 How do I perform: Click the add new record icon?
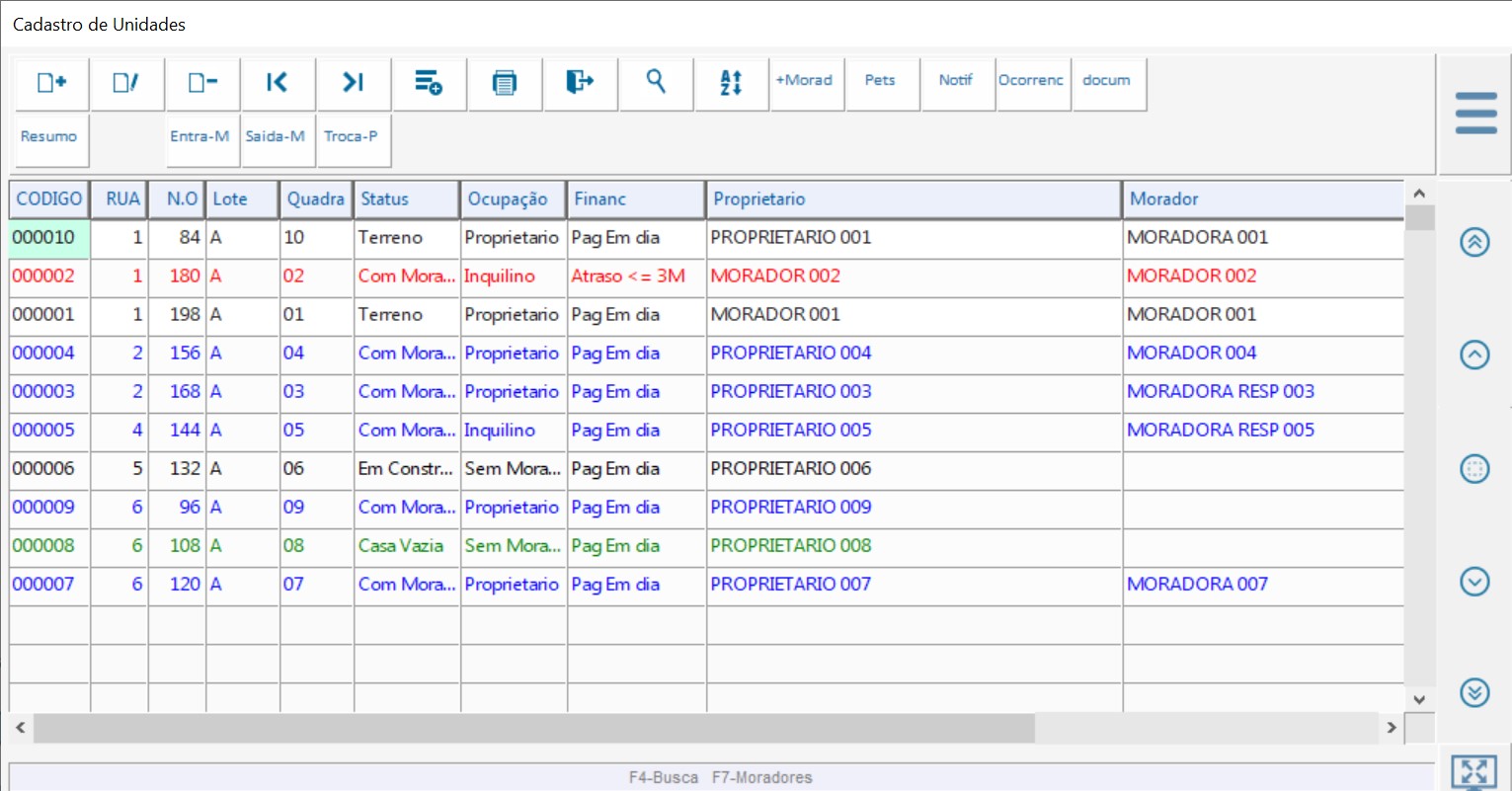pyautogui.click(x=51, y=83)
